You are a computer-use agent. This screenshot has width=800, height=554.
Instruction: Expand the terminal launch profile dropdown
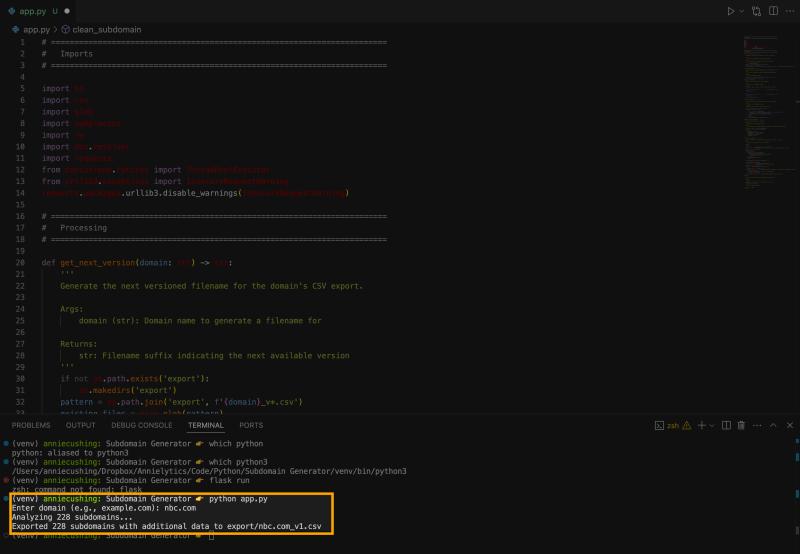(x=711, y=425)
